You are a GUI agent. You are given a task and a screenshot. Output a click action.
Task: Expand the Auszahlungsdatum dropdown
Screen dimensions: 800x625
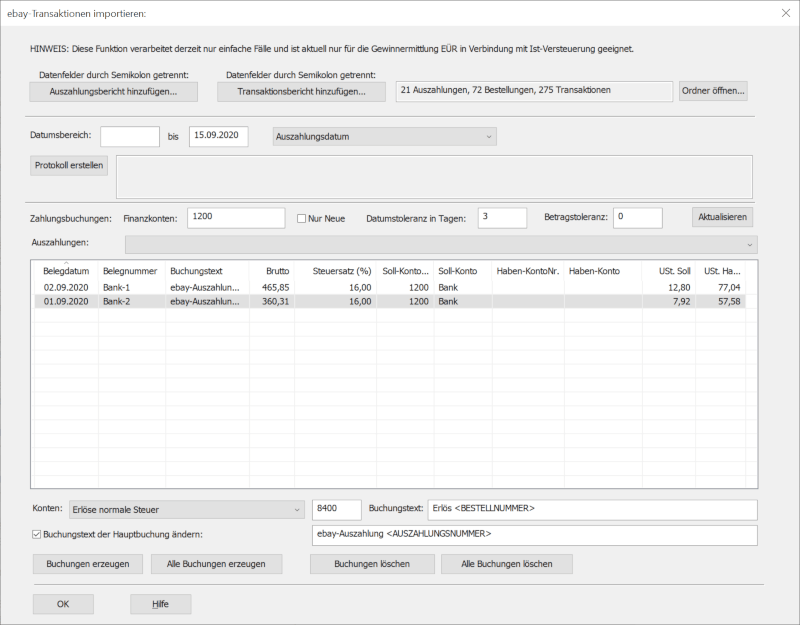tap(385, 137)
